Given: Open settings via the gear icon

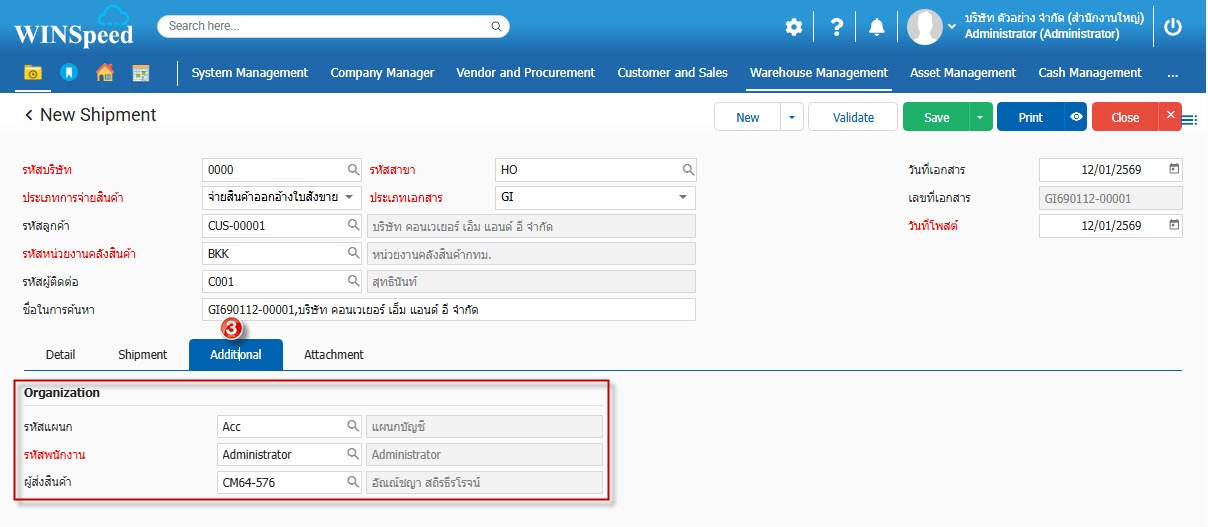Looking at the screenshot, I should pos(793,28).
